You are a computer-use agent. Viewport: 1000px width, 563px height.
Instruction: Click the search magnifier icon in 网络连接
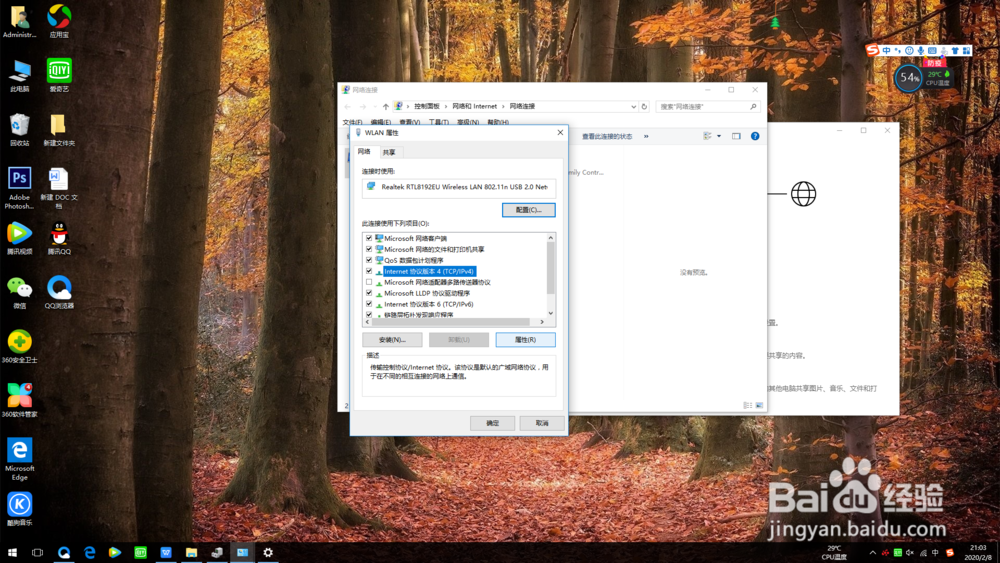click(x=753, y=106)
